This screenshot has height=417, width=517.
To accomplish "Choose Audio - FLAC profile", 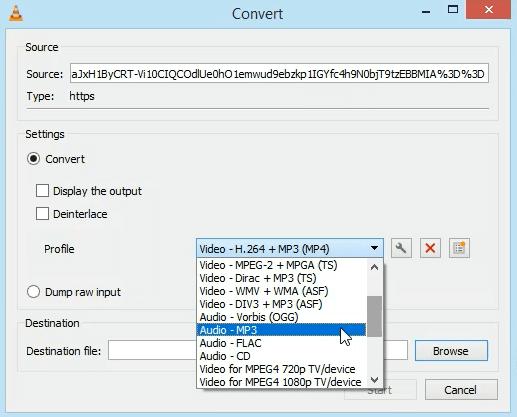I will 281,343.
